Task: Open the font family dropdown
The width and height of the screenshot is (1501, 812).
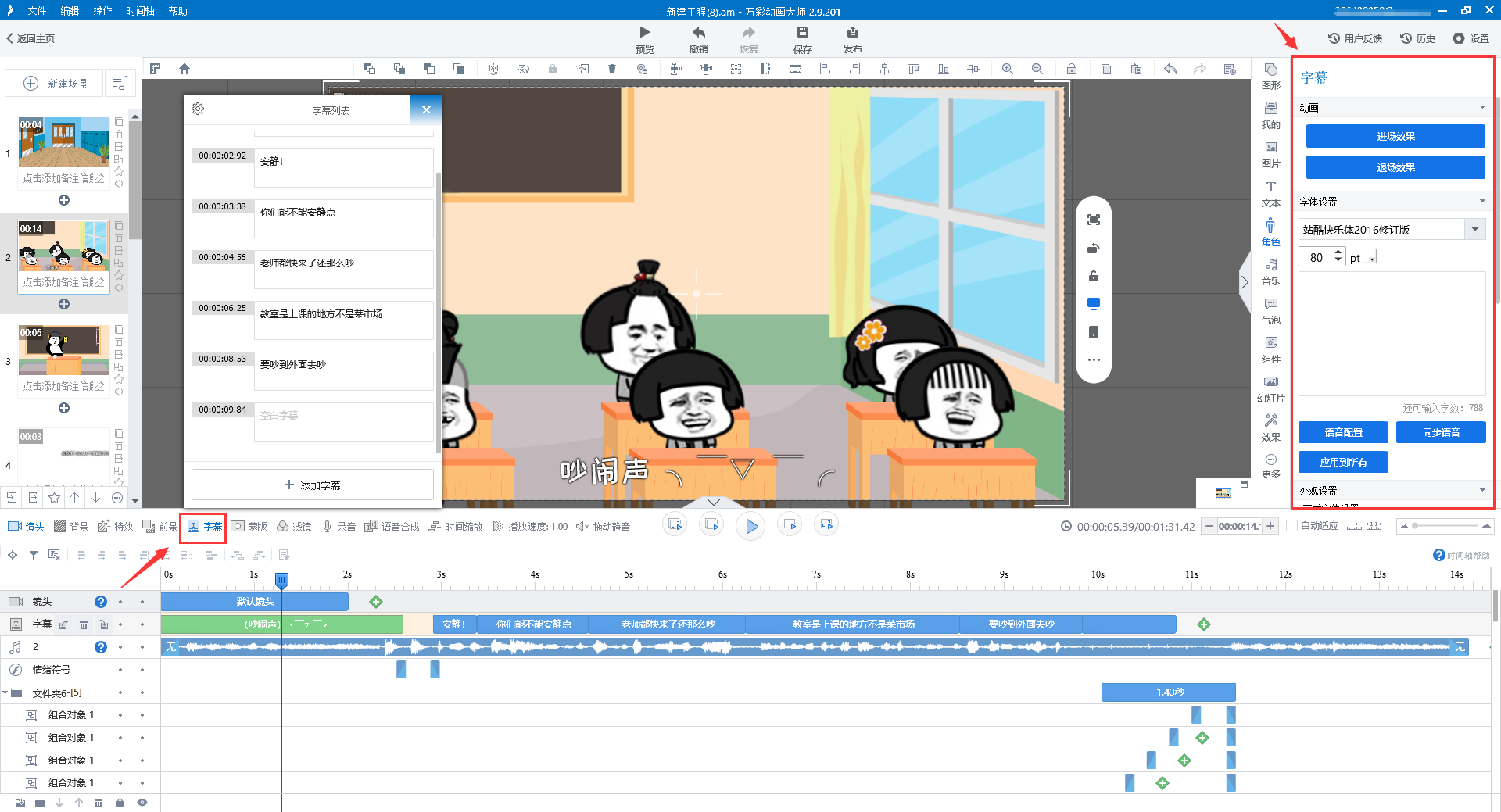Action: 1475,229
